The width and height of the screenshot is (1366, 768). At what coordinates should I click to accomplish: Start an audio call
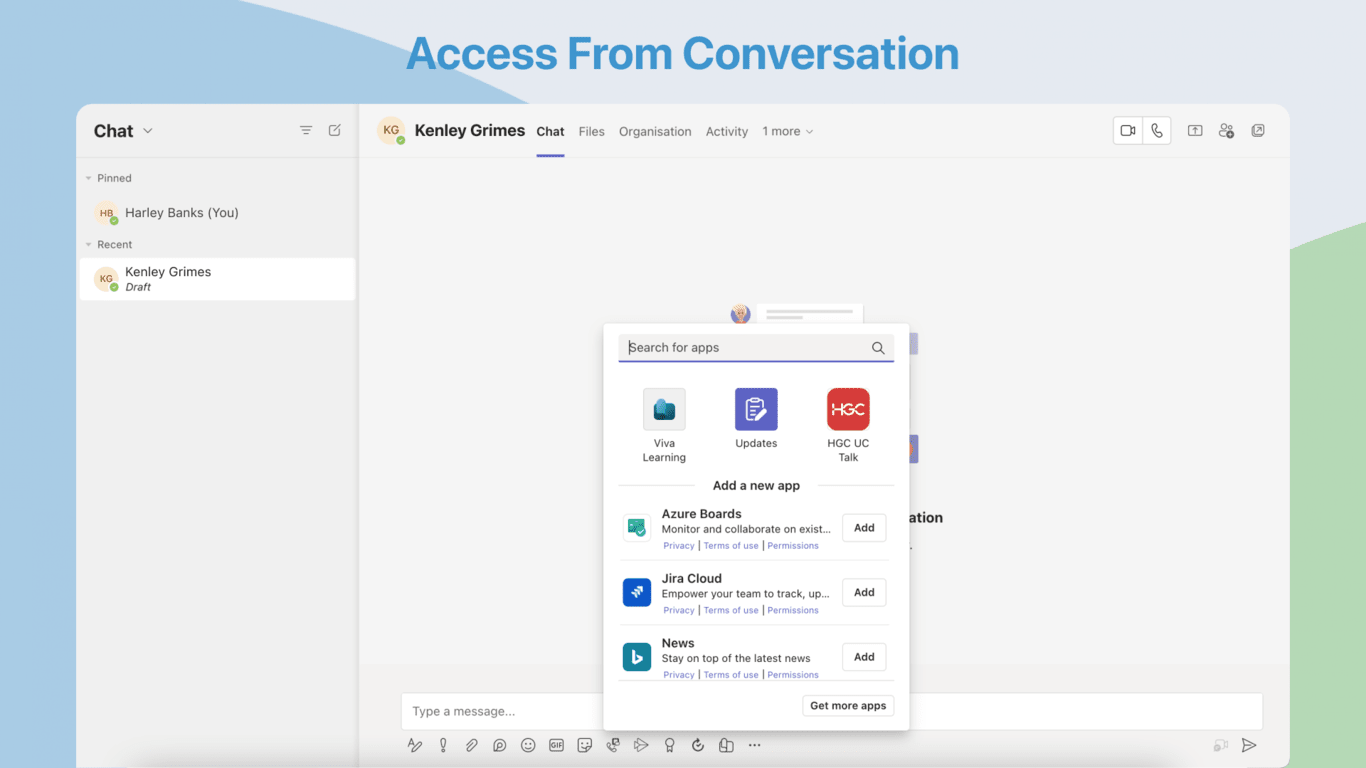pos(1157,131)
